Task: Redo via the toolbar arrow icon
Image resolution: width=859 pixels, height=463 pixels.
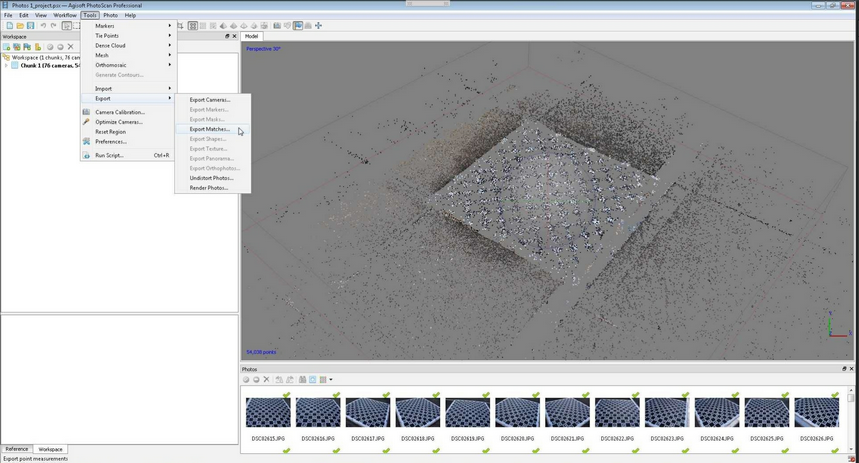Action: (54, 26)
